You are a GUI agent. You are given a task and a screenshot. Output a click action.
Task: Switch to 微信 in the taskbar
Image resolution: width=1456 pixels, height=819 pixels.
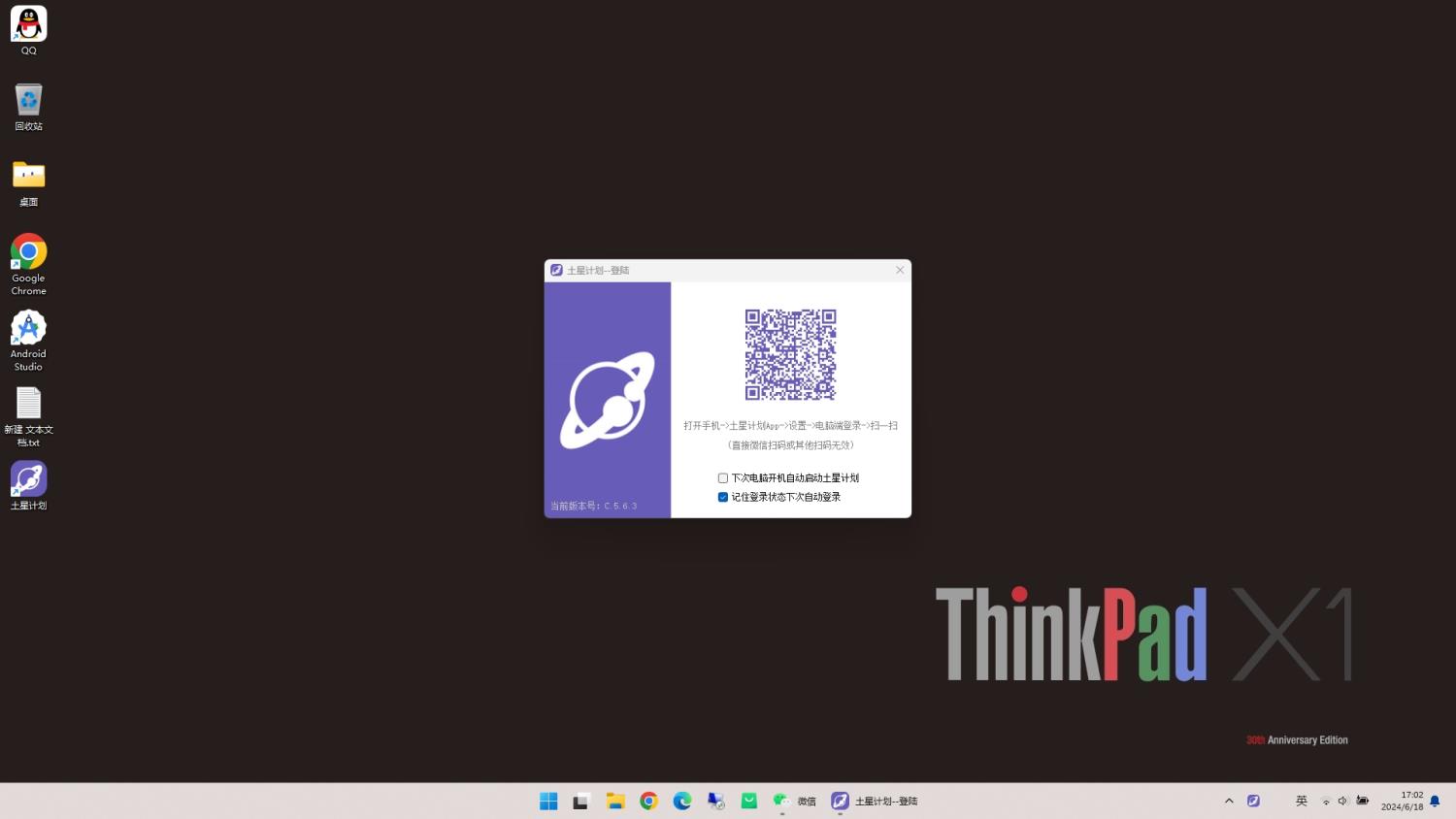(794, 801)
